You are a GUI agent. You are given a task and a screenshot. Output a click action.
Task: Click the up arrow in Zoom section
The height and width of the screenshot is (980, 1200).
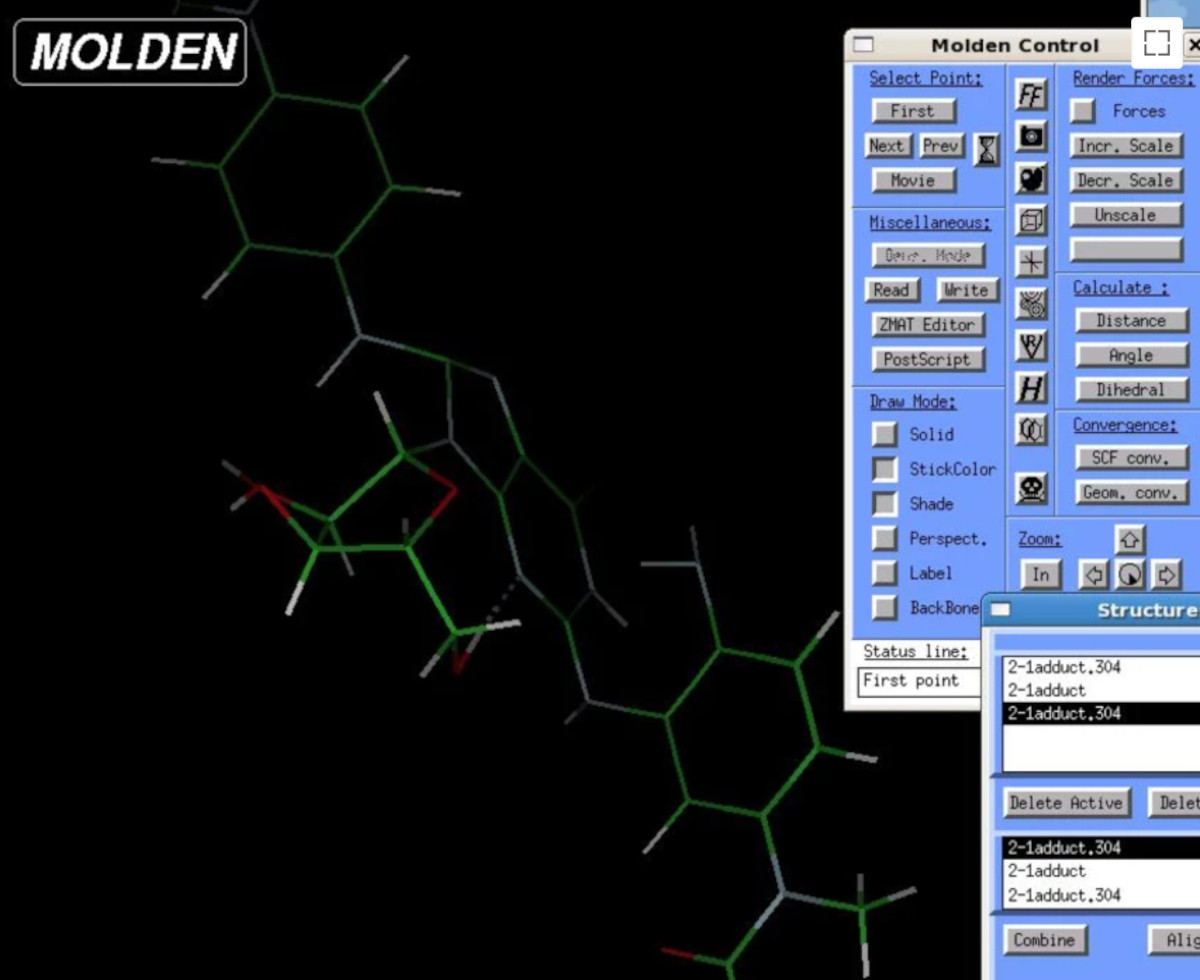coord(1129,540)
